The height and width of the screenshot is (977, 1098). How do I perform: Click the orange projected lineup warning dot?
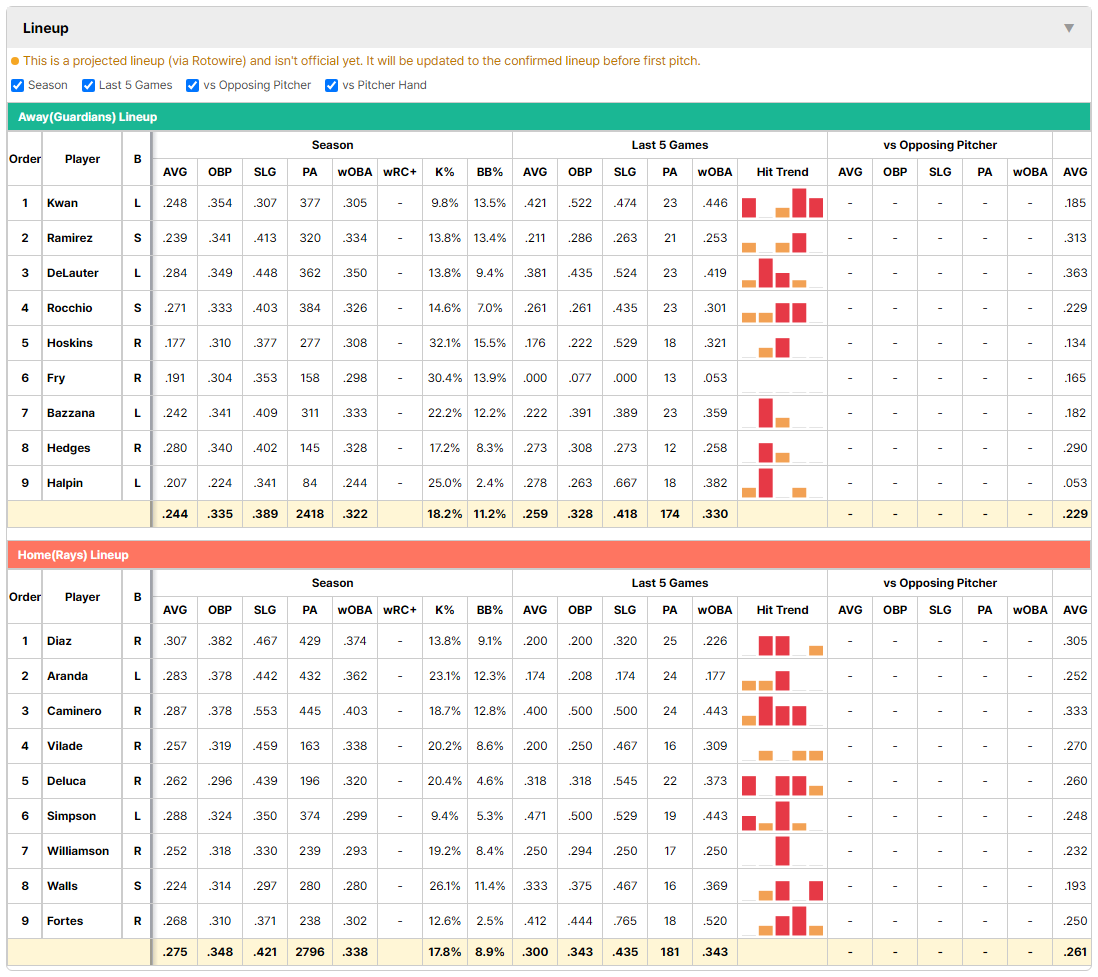tap(15, 61)
